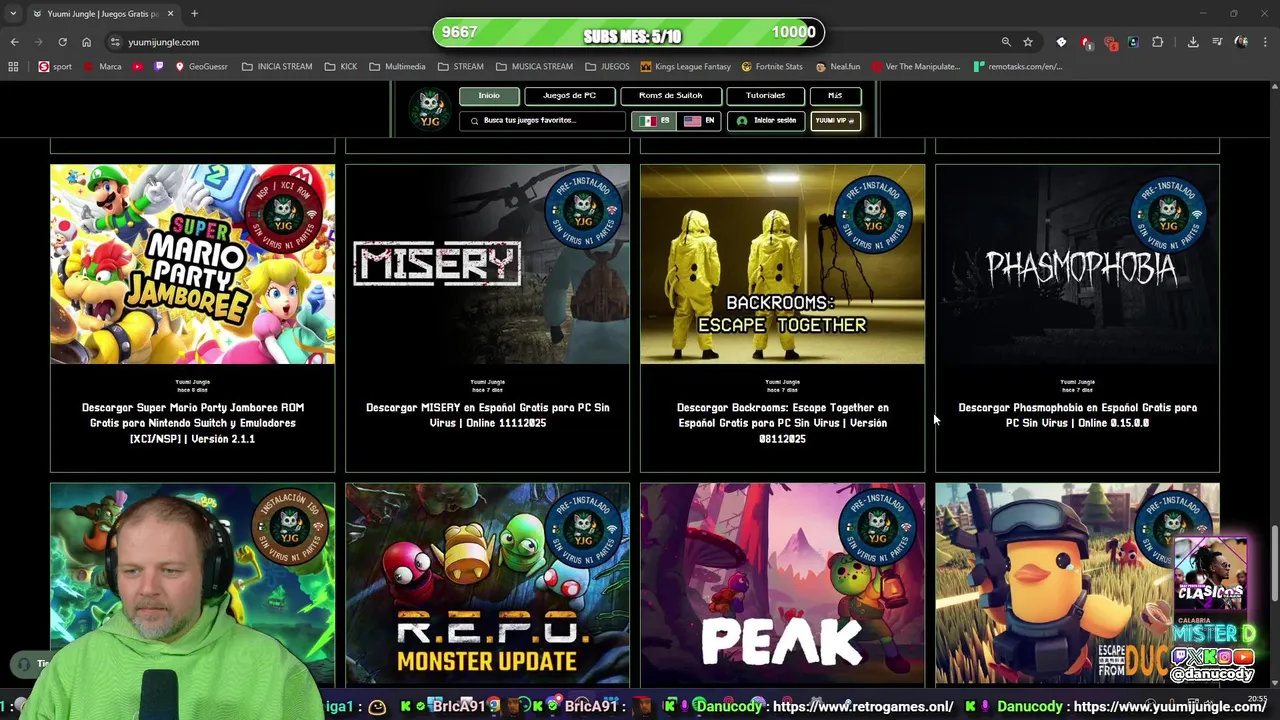This screenshot has height=720, width=1280.
Task: Expand the Más menu
Action: [x=835, y=96]
